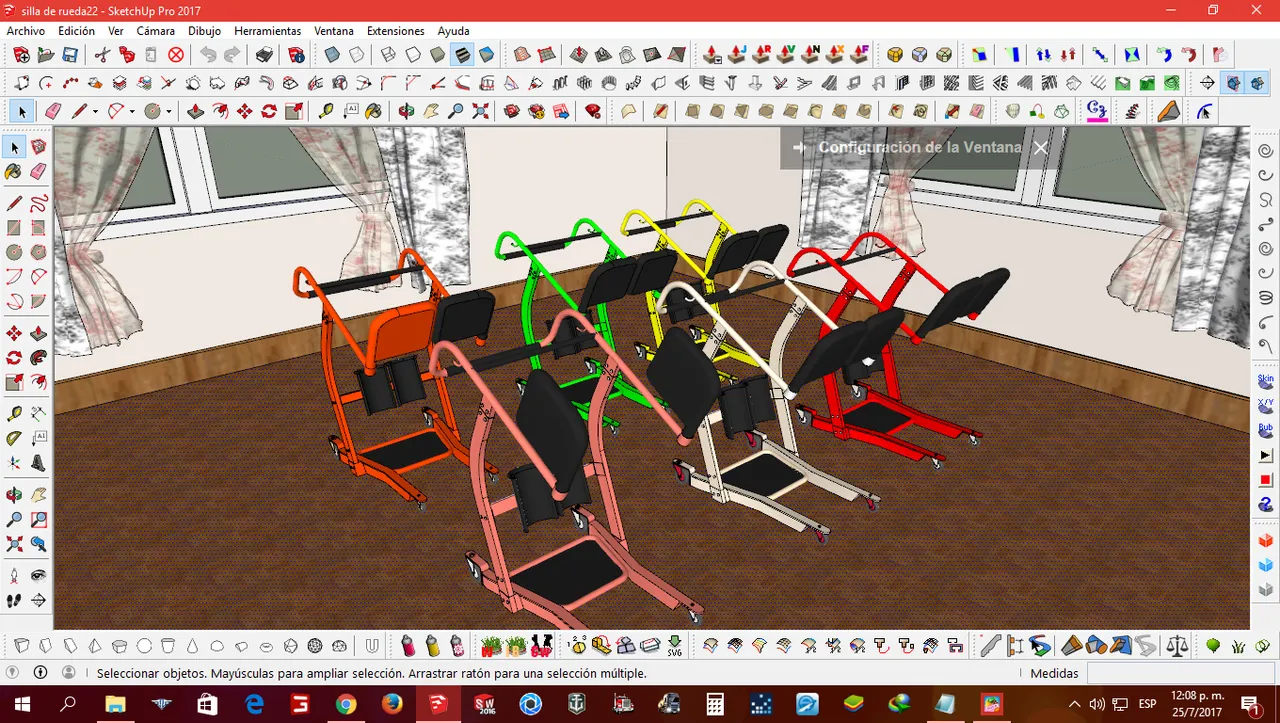Click the blue Bezier curve tool icon
Image resolution: width=1280 pixels, height=723 pixels.
tap(1204, 111)
